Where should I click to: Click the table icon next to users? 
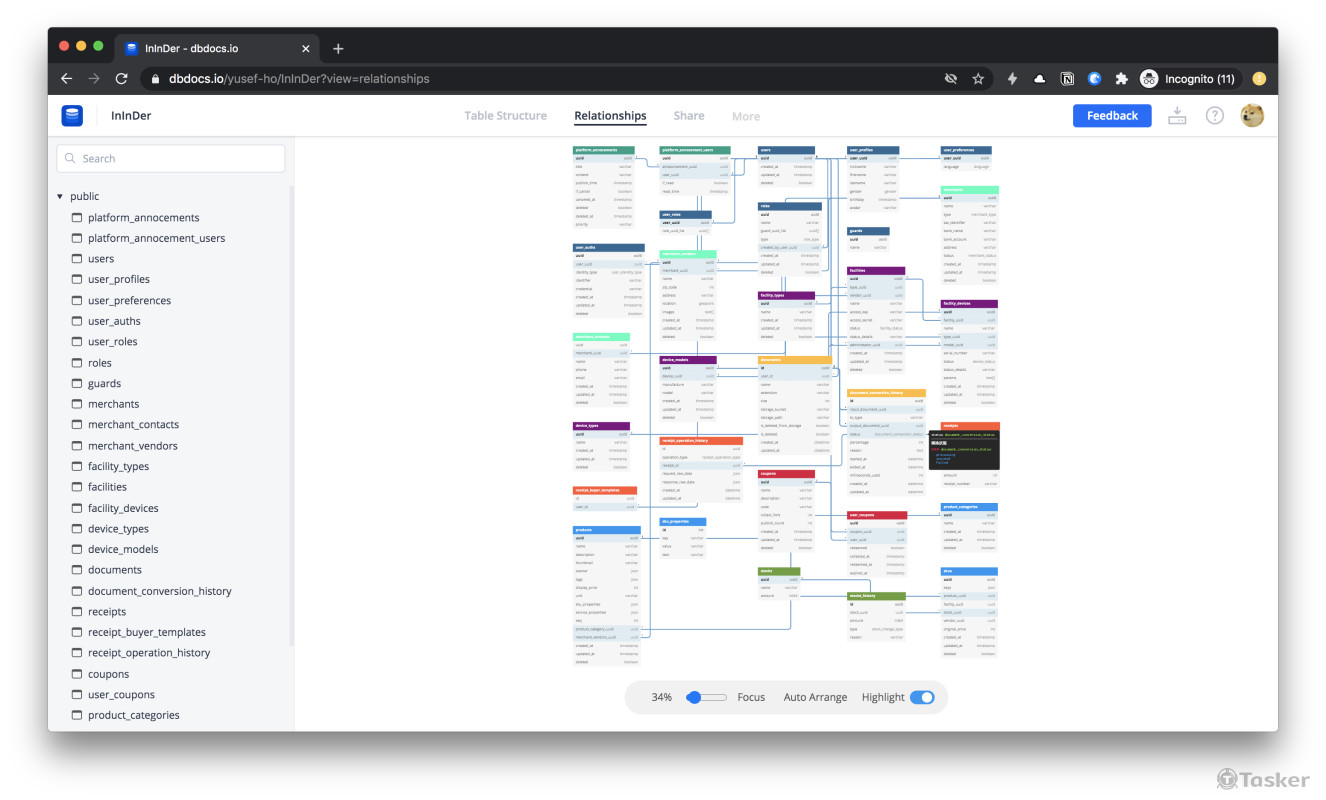(x=76, y=259)
